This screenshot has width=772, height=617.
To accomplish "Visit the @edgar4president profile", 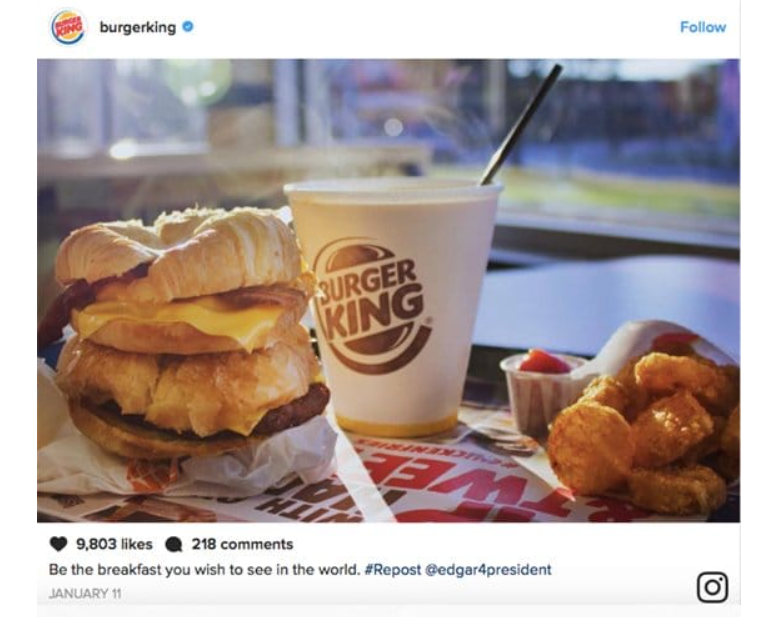I will point(488,570).
